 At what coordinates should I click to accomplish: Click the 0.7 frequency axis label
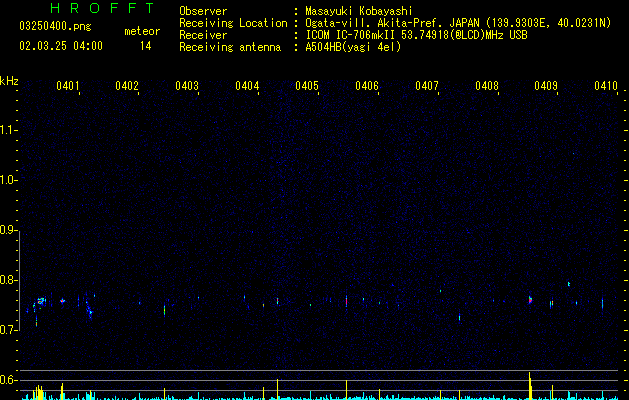pyautogui.click(x=8, y=330)
